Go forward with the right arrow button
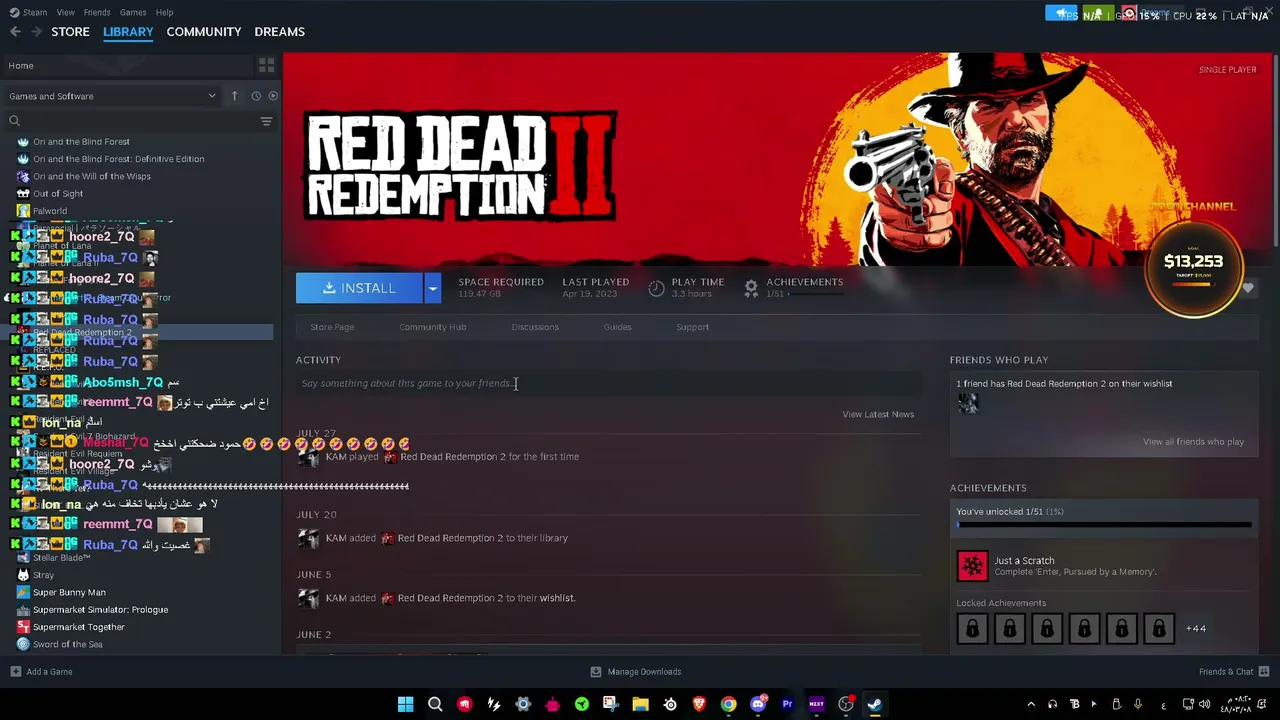The image size is (1280, 720). (38, 32)
